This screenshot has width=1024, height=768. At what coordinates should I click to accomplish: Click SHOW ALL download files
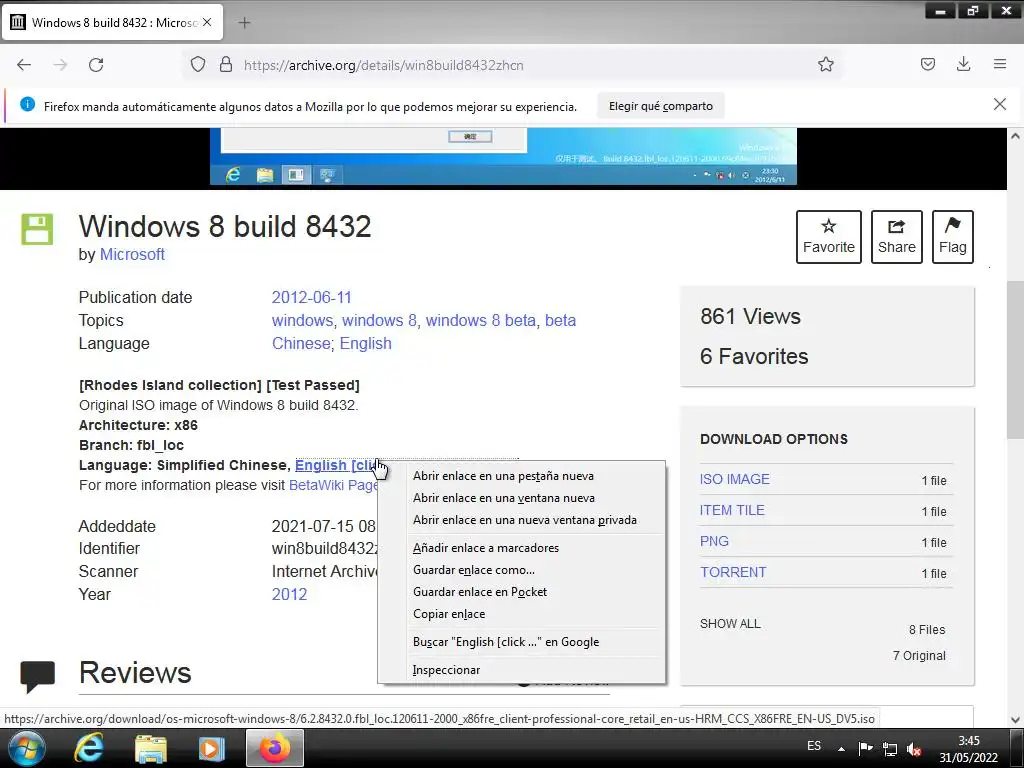730,624
